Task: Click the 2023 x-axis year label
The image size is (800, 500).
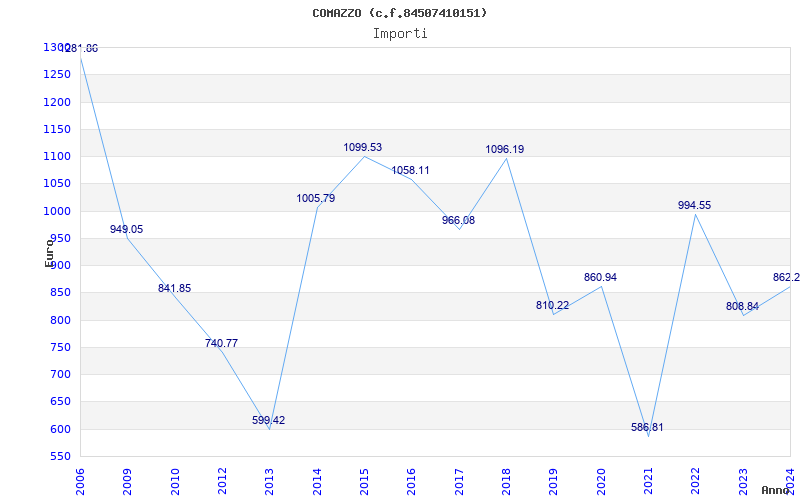Action: click(743, 482)
